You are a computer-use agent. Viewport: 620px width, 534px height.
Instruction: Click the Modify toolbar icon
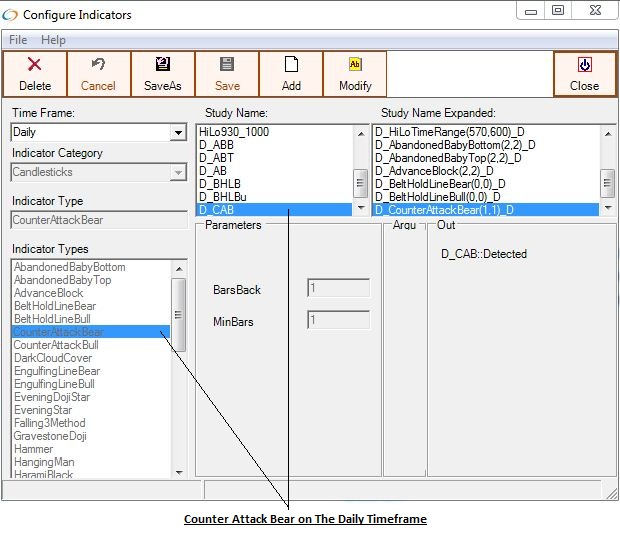[x=355, y=65]
